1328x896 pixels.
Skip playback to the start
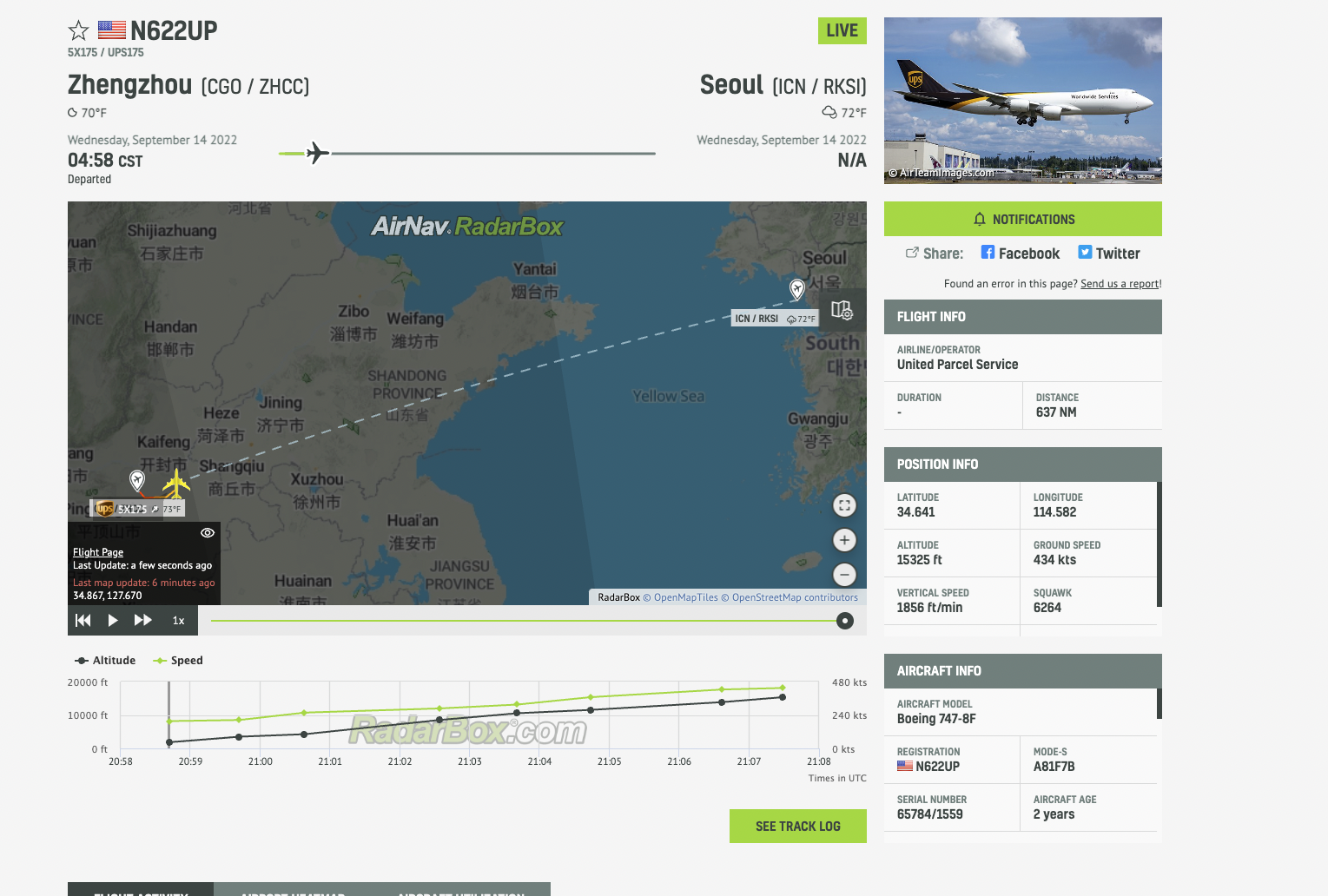click(x=83, y=620)
